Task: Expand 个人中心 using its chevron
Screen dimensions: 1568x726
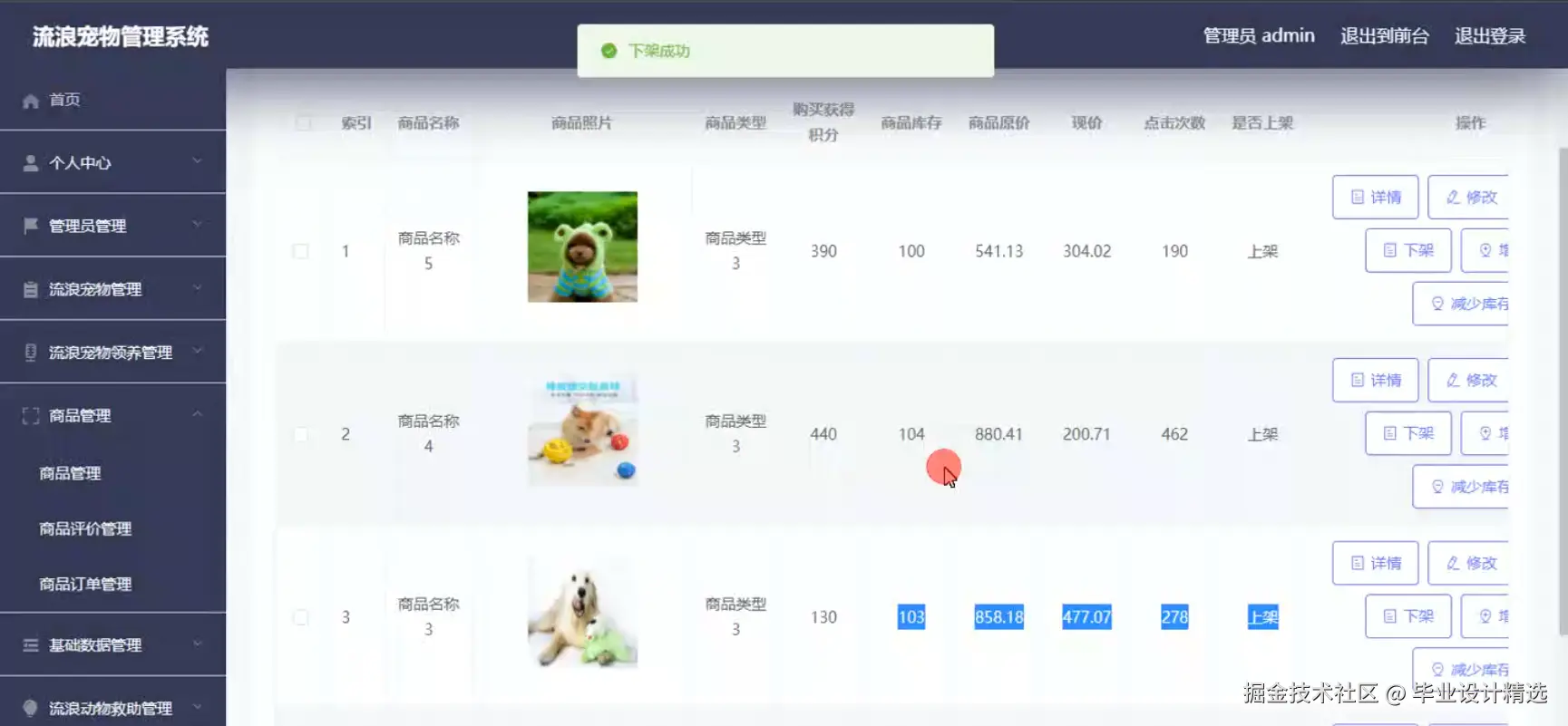Action: point(197,161)
